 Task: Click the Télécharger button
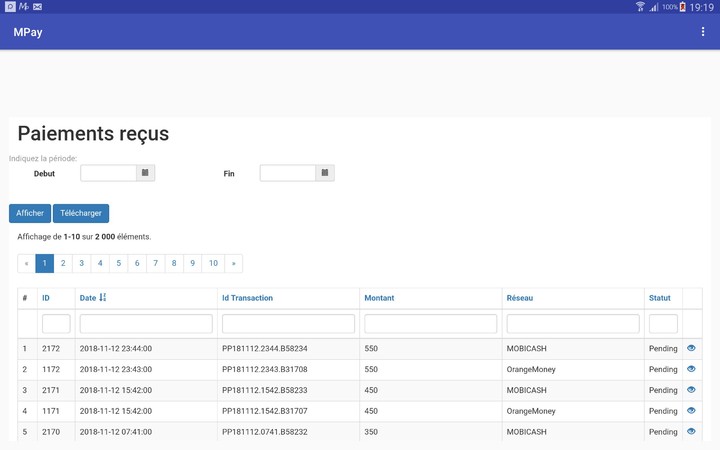coord(81,213)
